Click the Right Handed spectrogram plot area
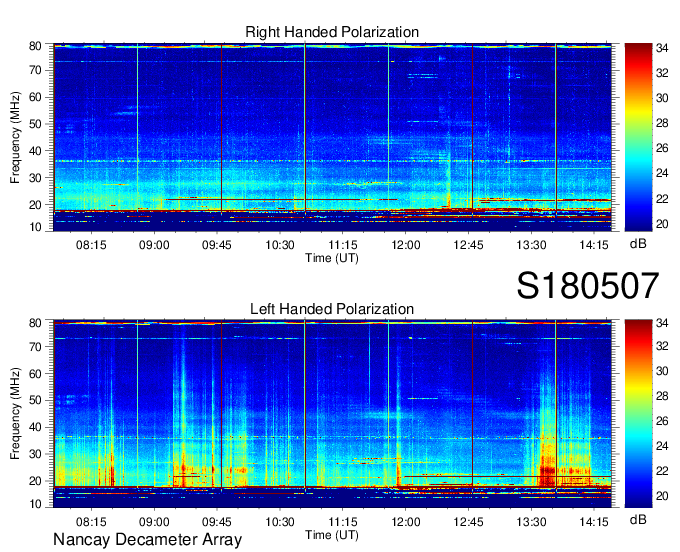 (x=332, y=137)
